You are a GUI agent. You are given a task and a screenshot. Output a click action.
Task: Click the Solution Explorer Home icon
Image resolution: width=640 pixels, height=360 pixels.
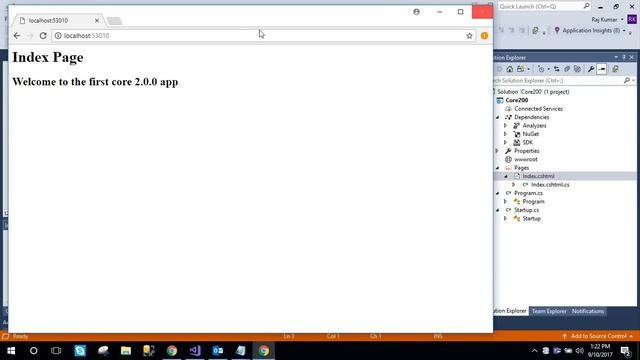click(x=509, y=69)
